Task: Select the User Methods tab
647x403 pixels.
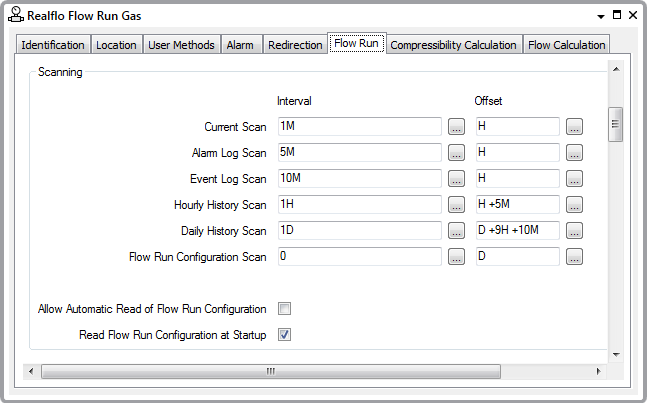Action: [x=181, y=45]
